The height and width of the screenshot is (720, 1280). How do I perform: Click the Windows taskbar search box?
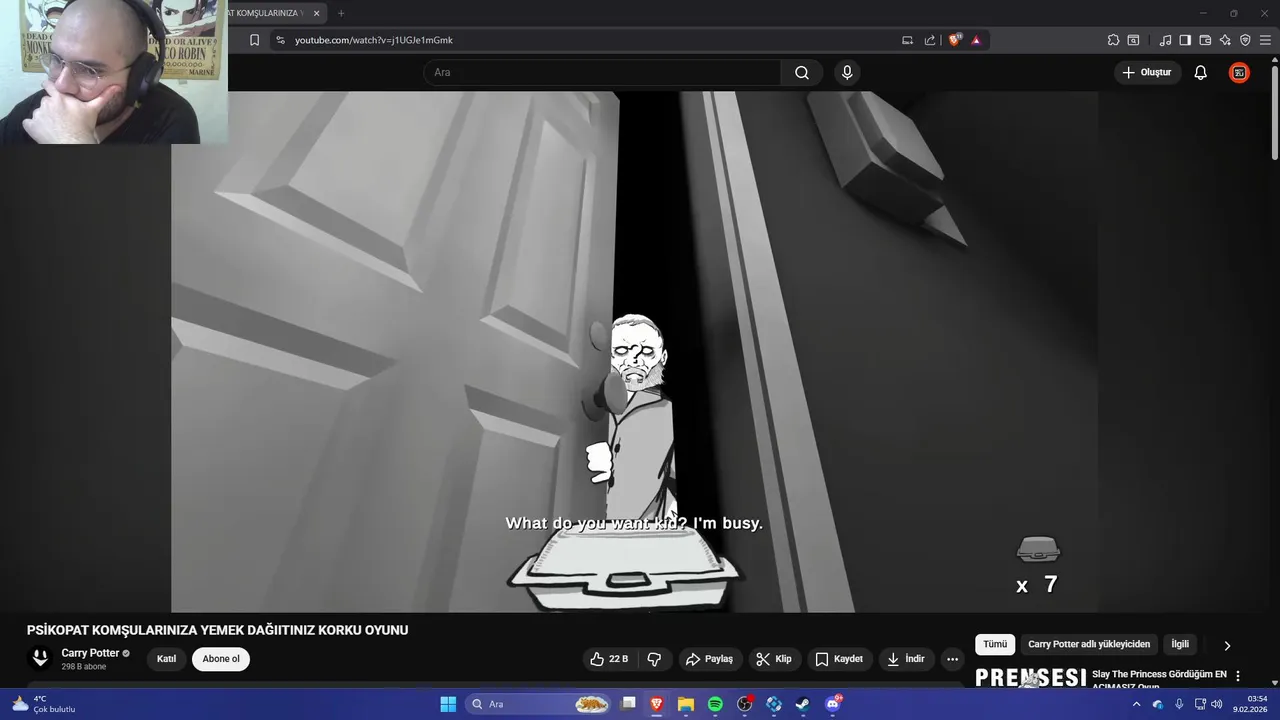coord(539,704)
